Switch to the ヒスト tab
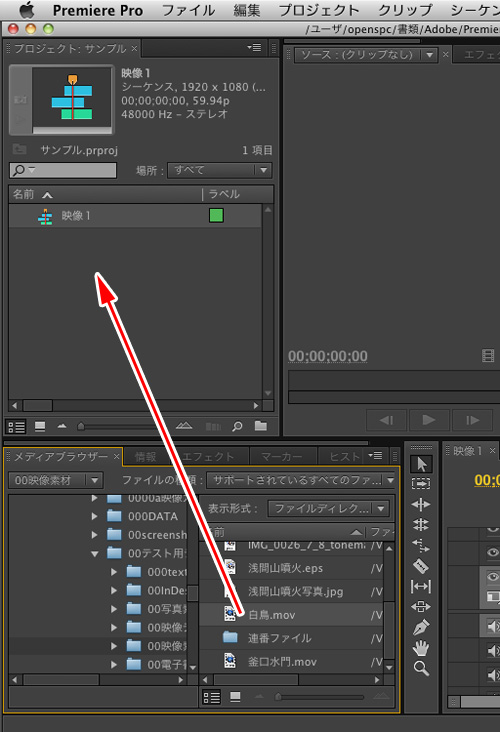Image resolution: width=500 pixels, height=732 pixels. [345, 457]
